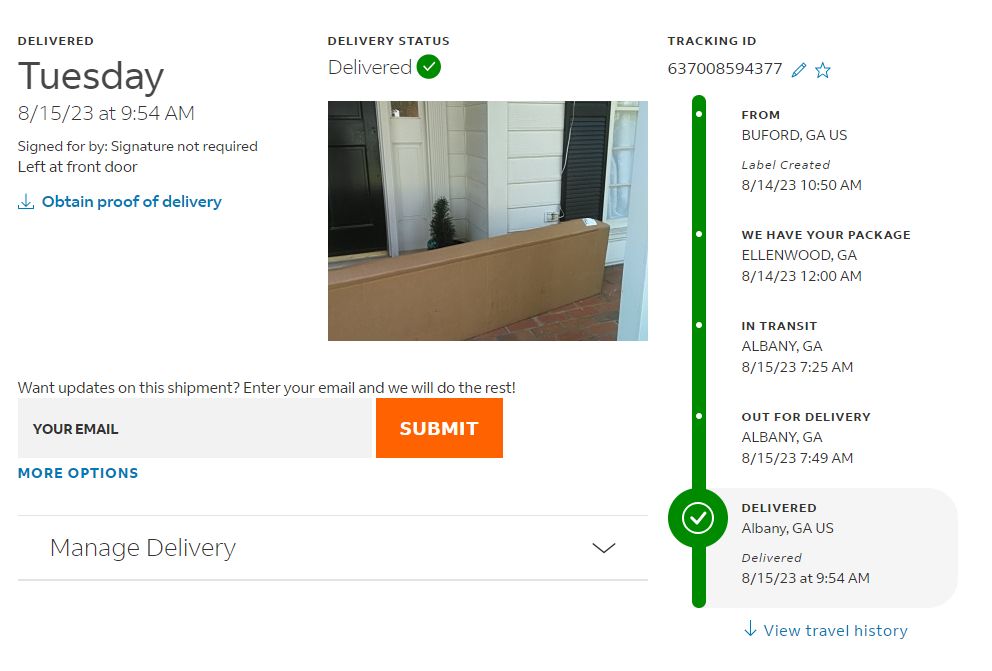The height and width of the screenshot is (671, 992).
Task: Click the pencil edit icon beside tracking ID
Action: click(799, 70)
